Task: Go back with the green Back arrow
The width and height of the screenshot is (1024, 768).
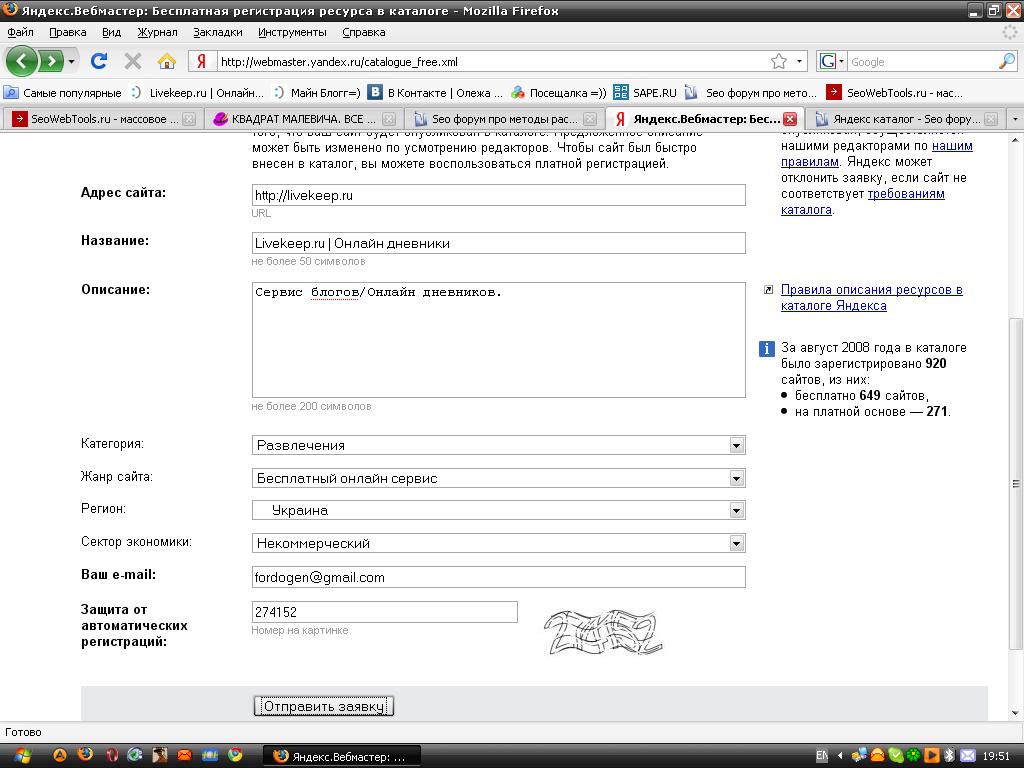Action: (x=22, y=61)
